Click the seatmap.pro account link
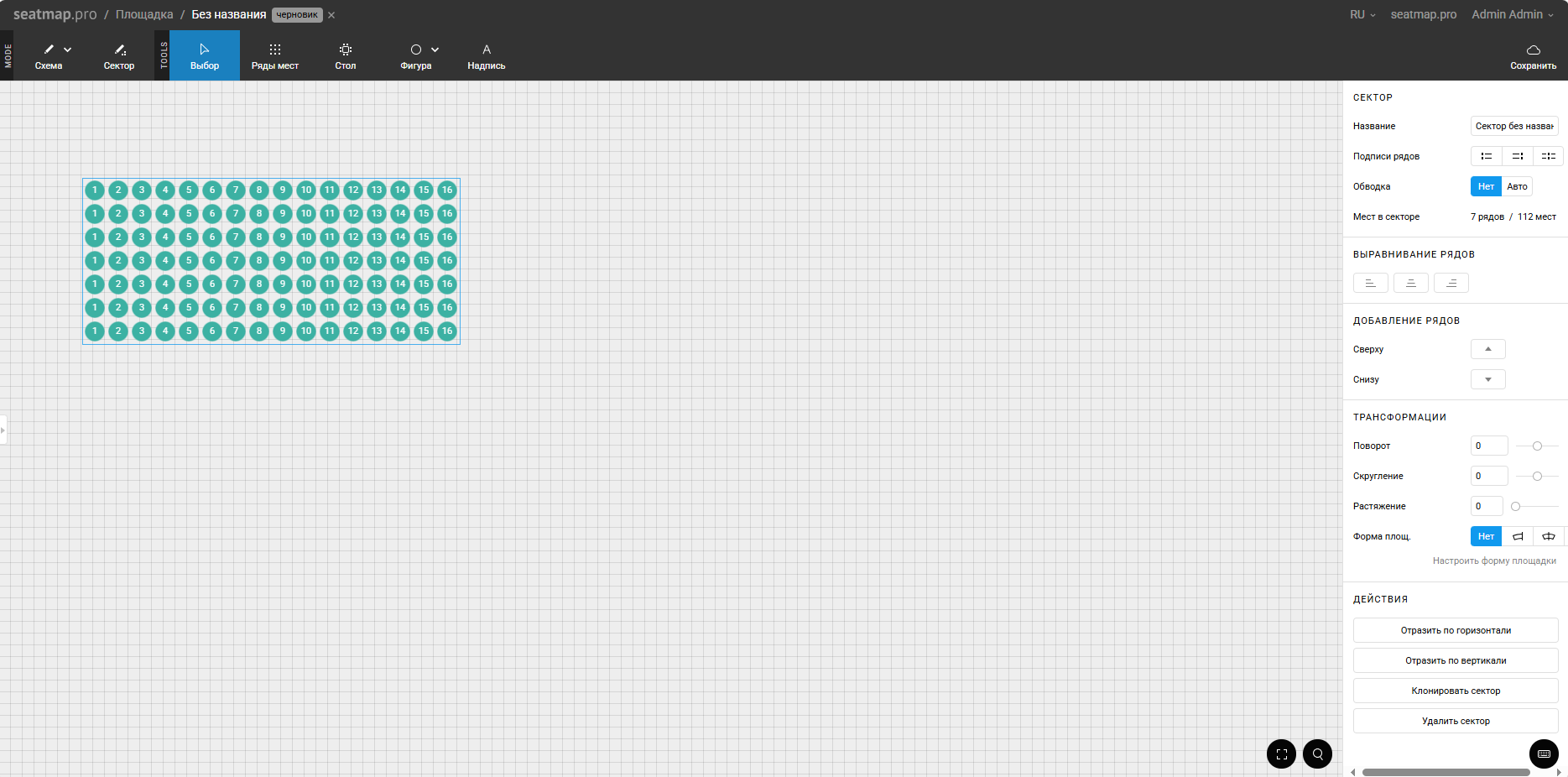The width and height of the screenshot is (1568, 777). (x=1424, y=14)
